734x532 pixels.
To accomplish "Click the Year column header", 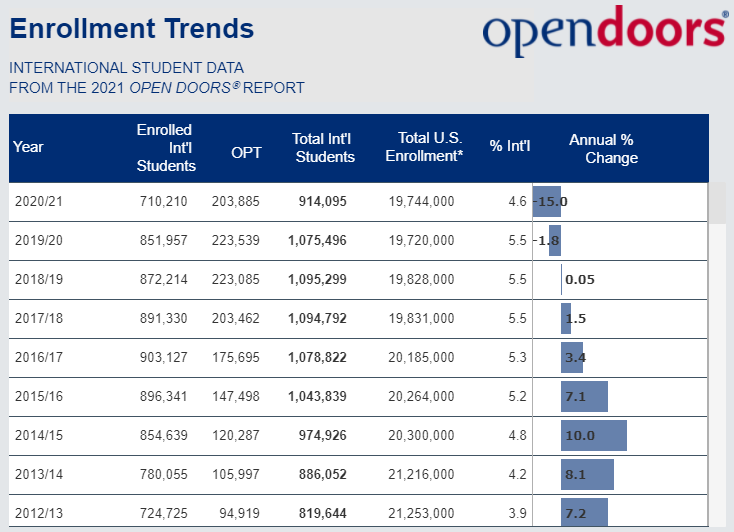I will tap(29, 147).
